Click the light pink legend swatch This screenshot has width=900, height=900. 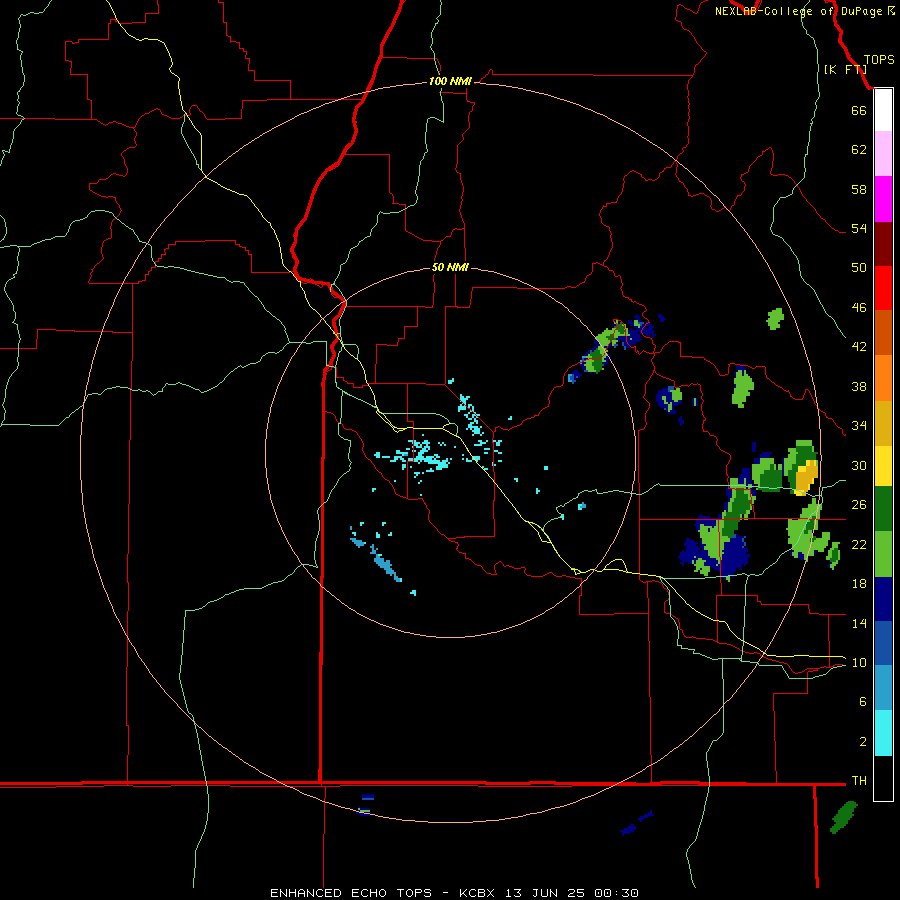tap(883, 153)
